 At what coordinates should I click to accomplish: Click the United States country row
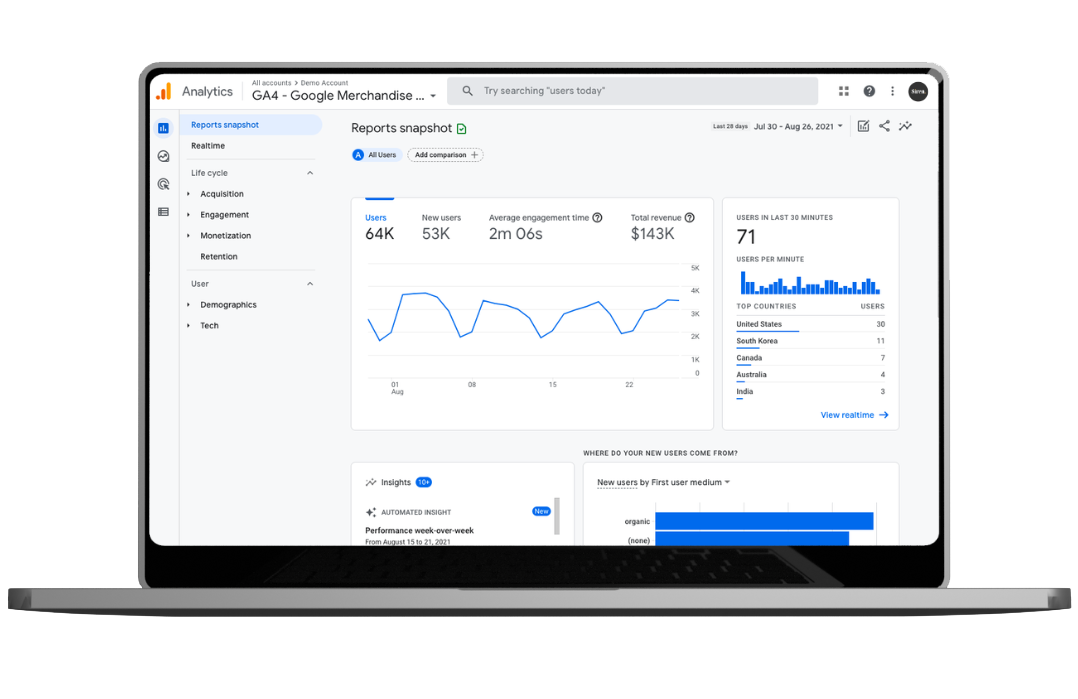811,324
